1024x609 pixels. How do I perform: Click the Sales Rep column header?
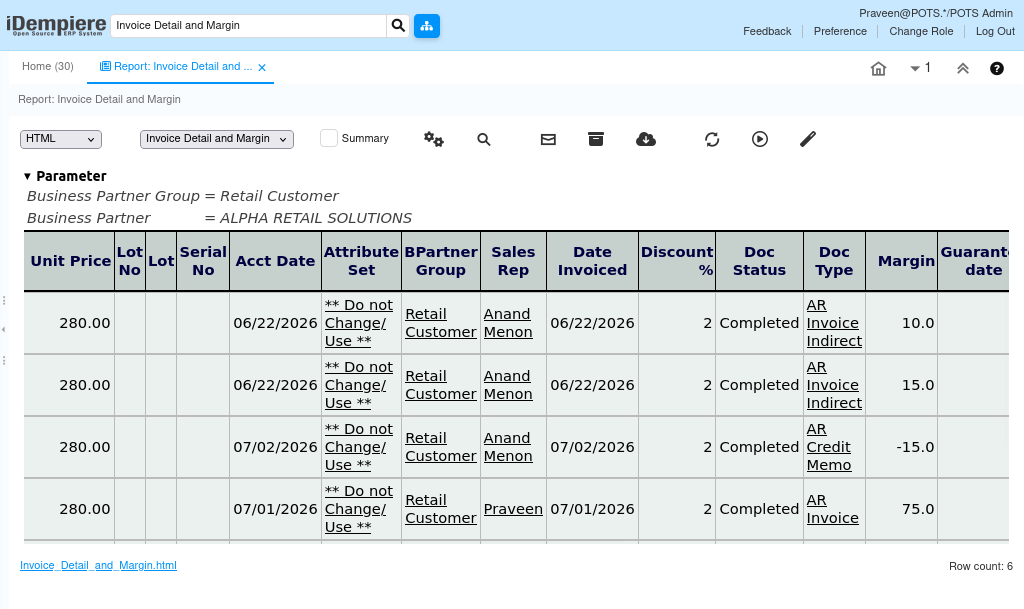[x=513, y=261]
